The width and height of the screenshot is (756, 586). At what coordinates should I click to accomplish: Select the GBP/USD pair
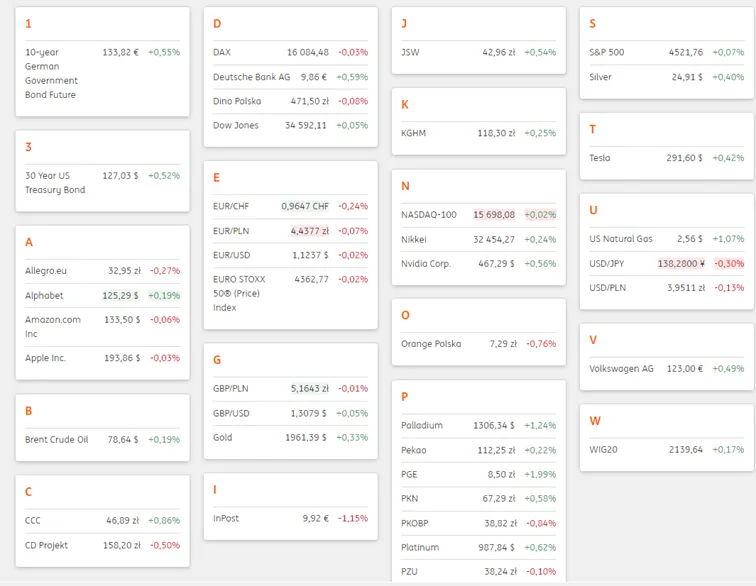290,413
